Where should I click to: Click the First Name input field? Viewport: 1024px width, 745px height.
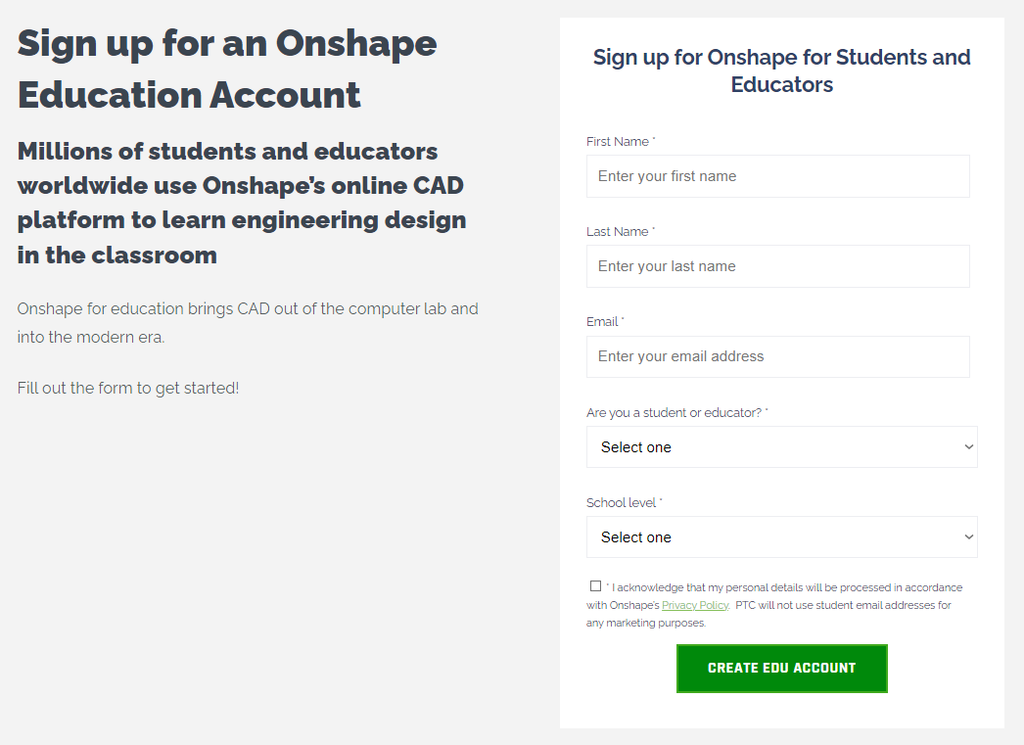pyautogui.click(x=777, y=176)
